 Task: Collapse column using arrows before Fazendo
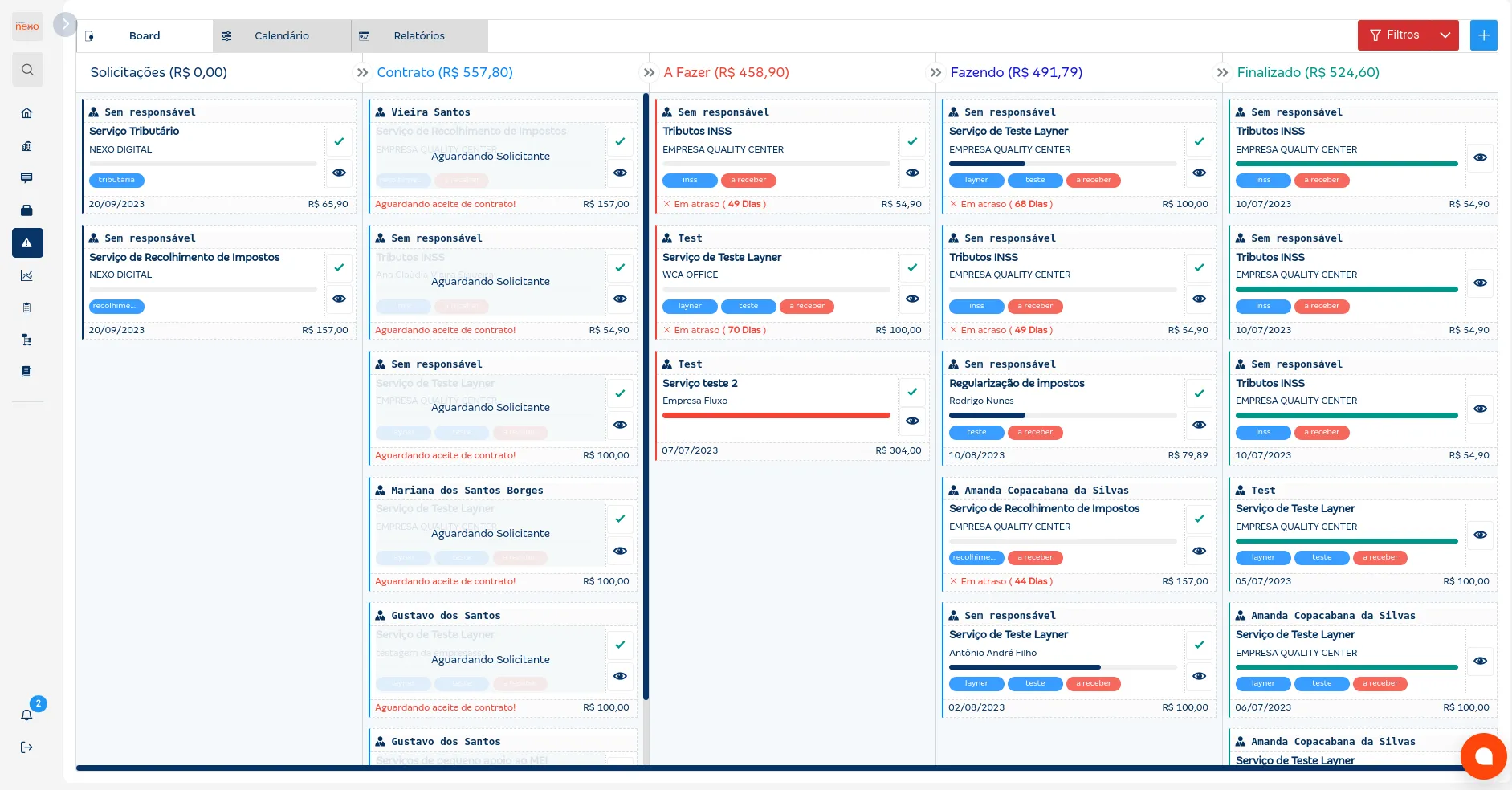click(935, 73)
